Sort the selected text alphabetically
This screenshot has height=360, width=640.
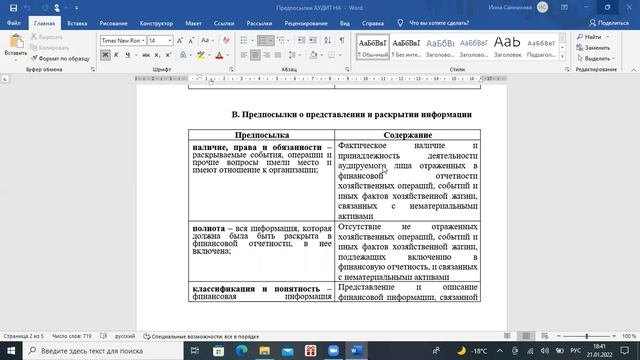328,40
